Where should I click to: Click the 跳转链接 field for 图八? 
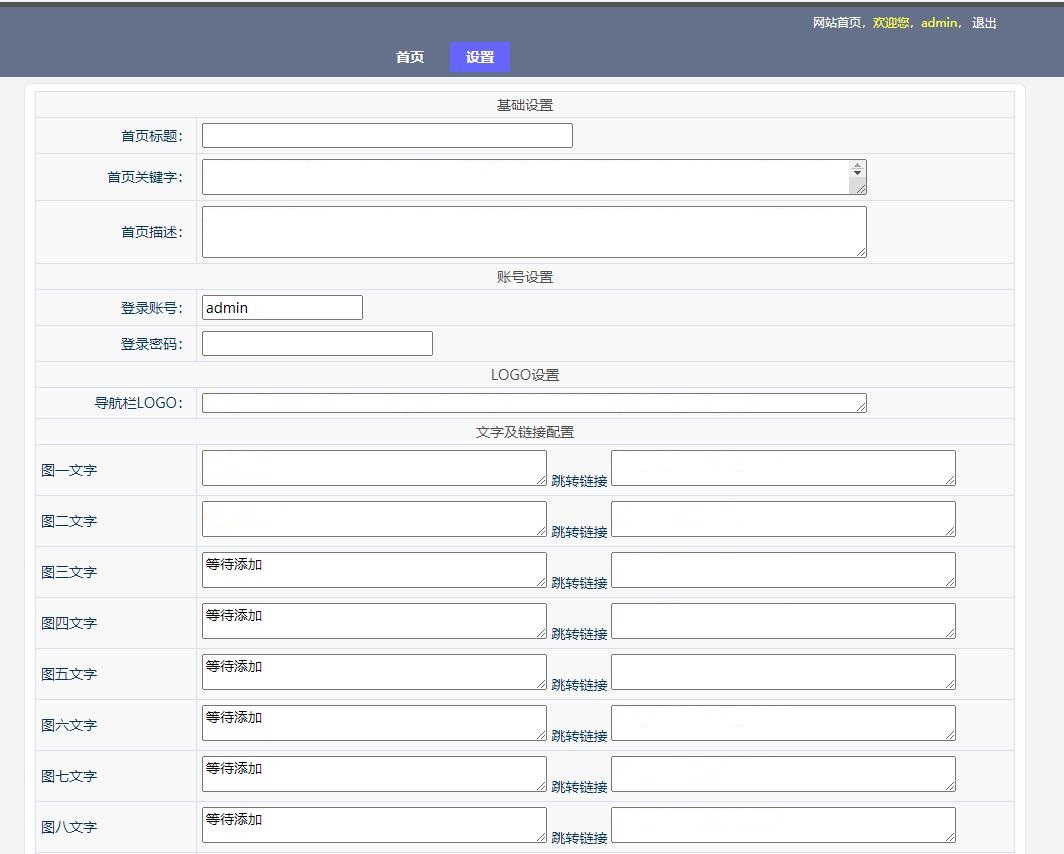tap(783, 825)
